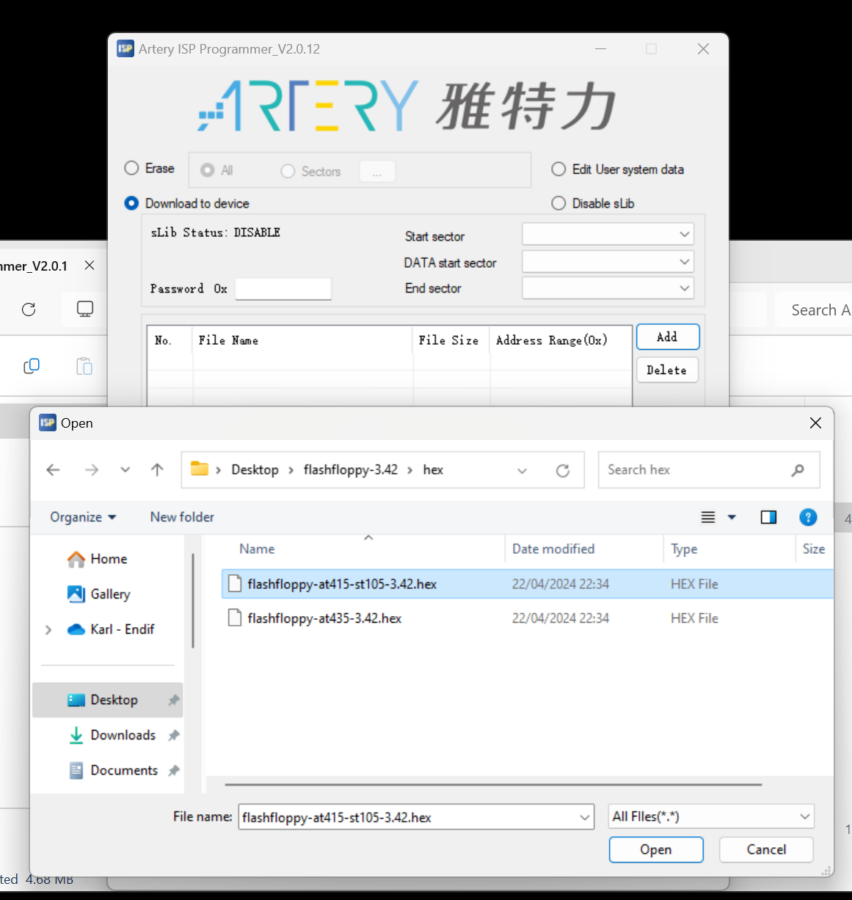Screen dimensions: 852x900
Task: Go back in the Open dialog
Action: [53, 470]
